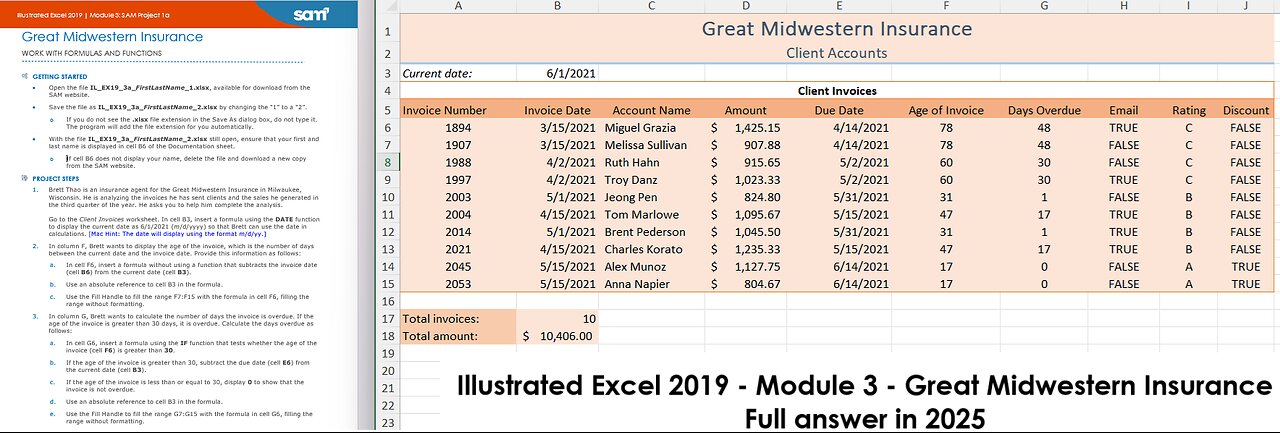Select invoice number 1907 cell
1280x433 pixels.
pyautogui.click(x=458, y=146)
